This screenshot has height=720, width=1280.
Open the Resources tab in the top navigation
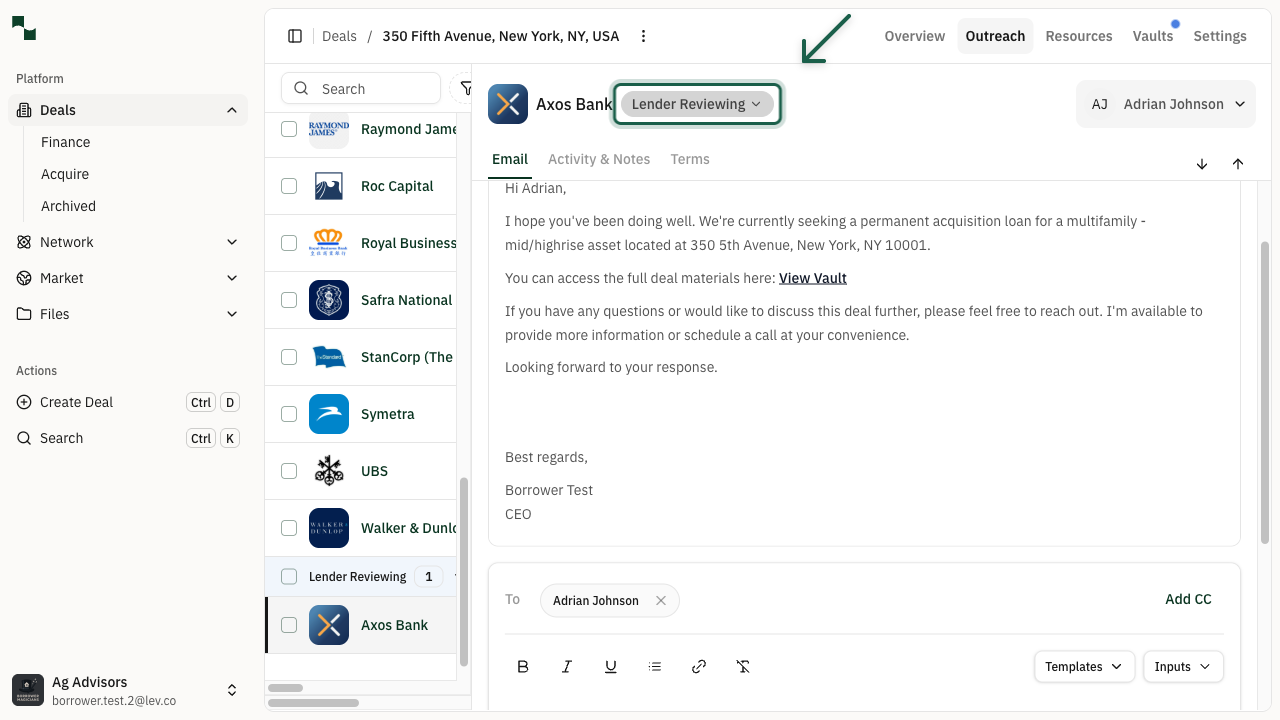(x=1079, y=35)
